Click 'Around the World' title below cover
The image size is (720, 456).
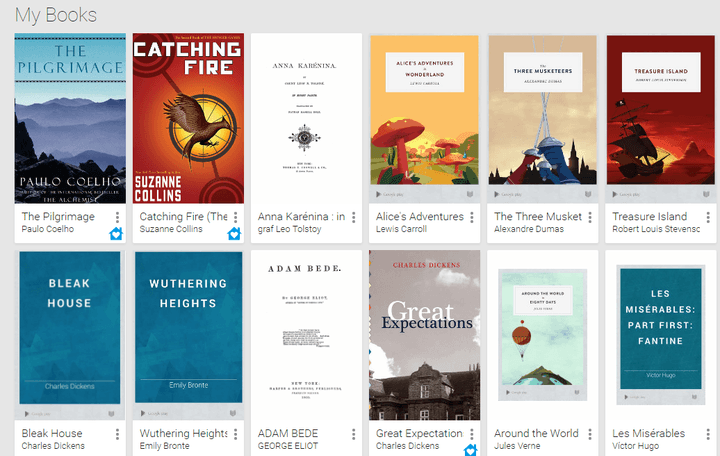pyautogui.click(x=536, y=433)
